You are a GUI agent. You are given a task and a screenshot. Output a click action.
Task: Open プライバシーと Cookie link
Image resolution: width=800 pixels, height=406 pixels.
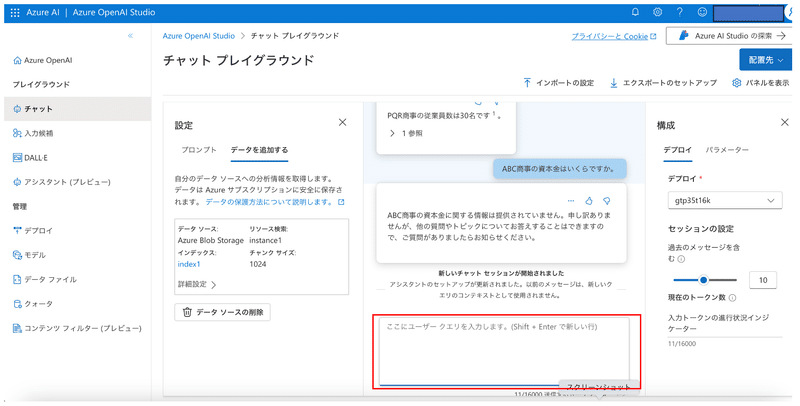tap(614, 36)
